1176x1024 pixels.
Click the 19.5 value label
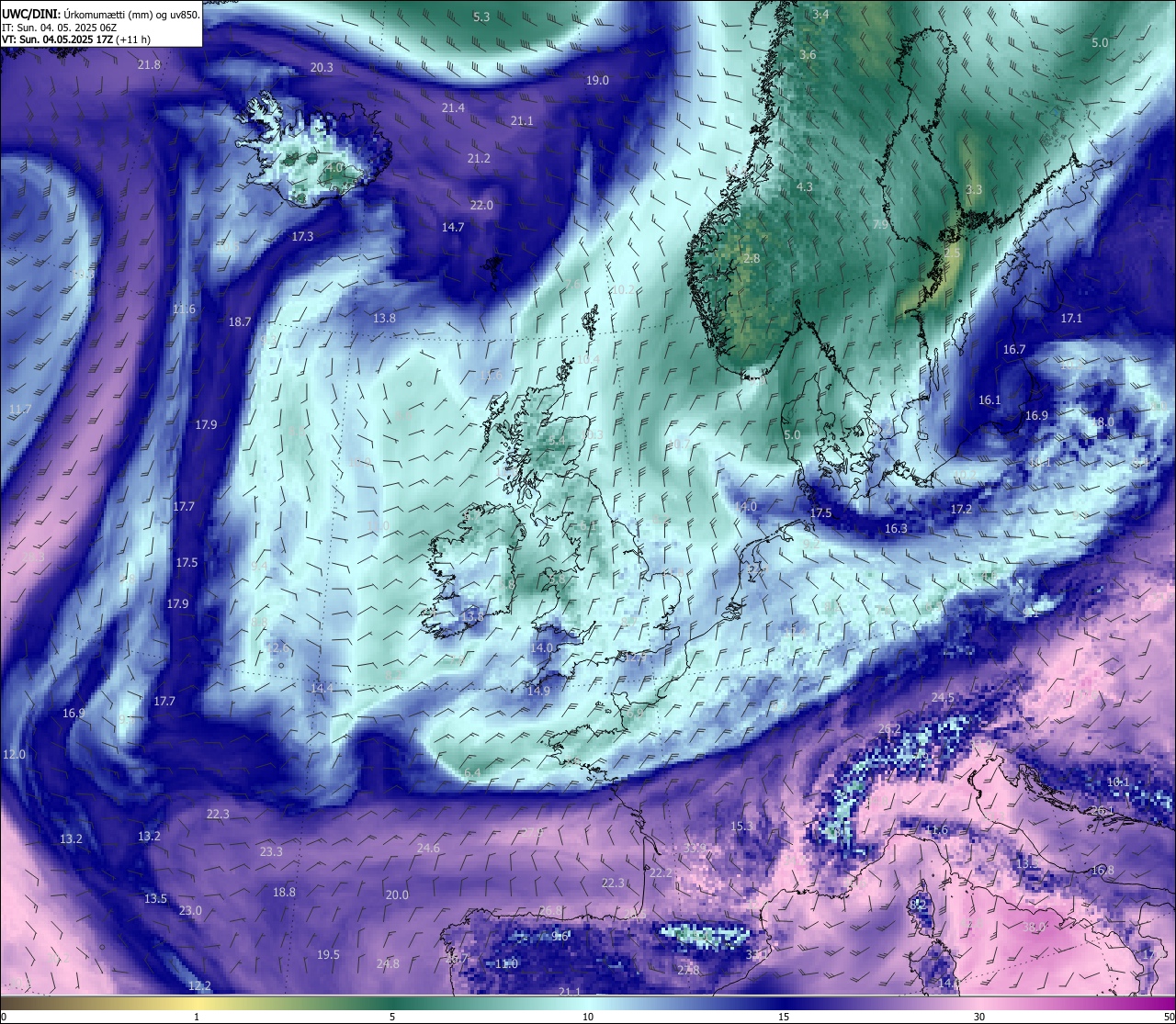pos(328,955)
